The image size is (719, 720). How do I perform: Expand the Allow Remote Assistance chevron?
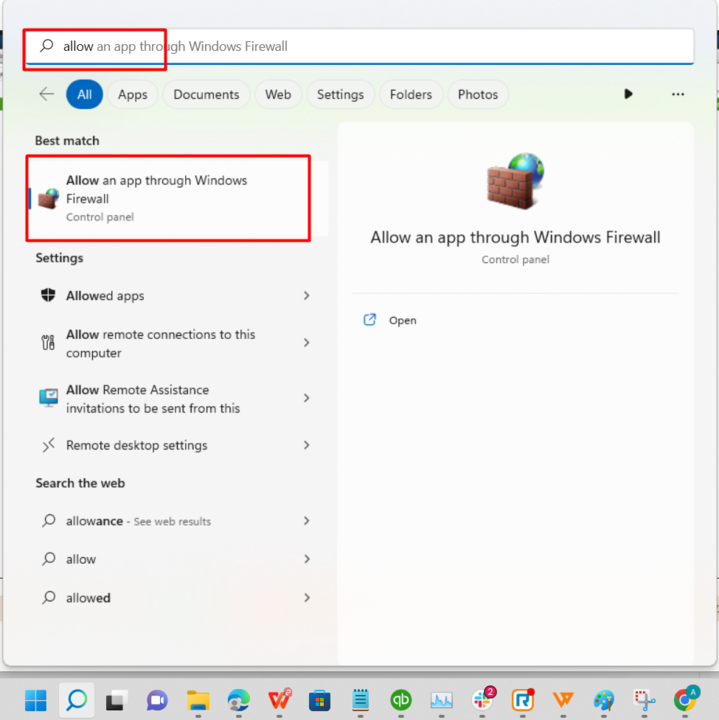(x=307, y=398)
